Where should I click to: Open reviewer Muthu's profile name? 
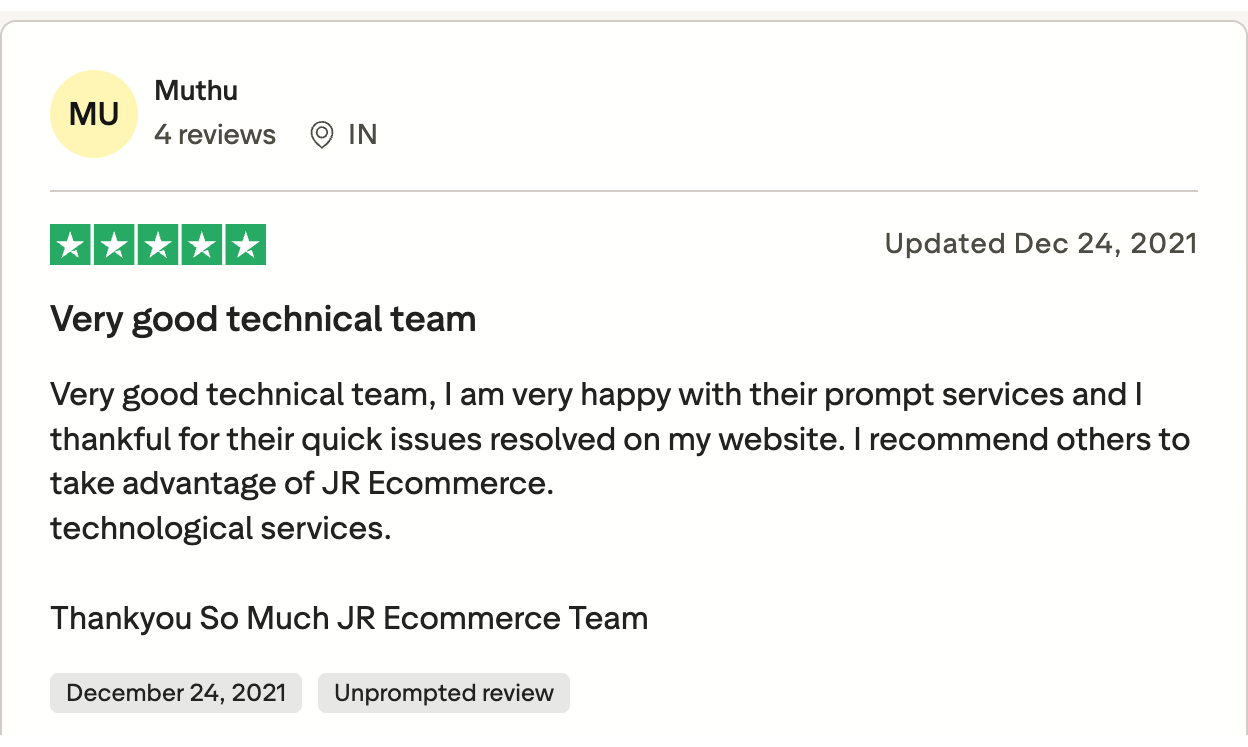tap(196, 91)
